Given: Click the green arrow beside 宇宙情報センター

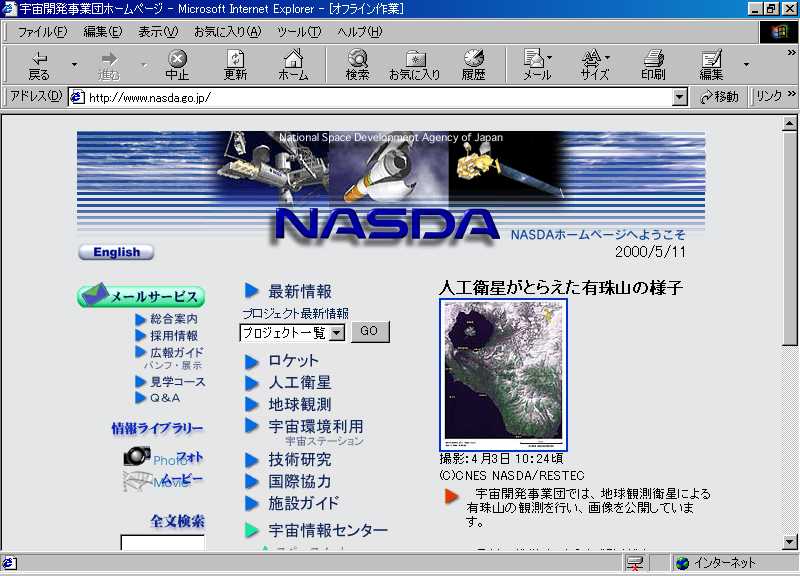Looking at the screenshot, I should (x=252, y=530).
